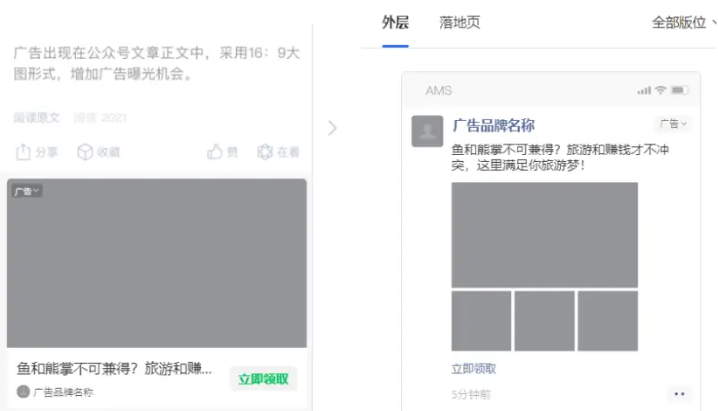
Task: Click the Wi-Fi icon in phone status bar
Action: (x=660, y=90)
